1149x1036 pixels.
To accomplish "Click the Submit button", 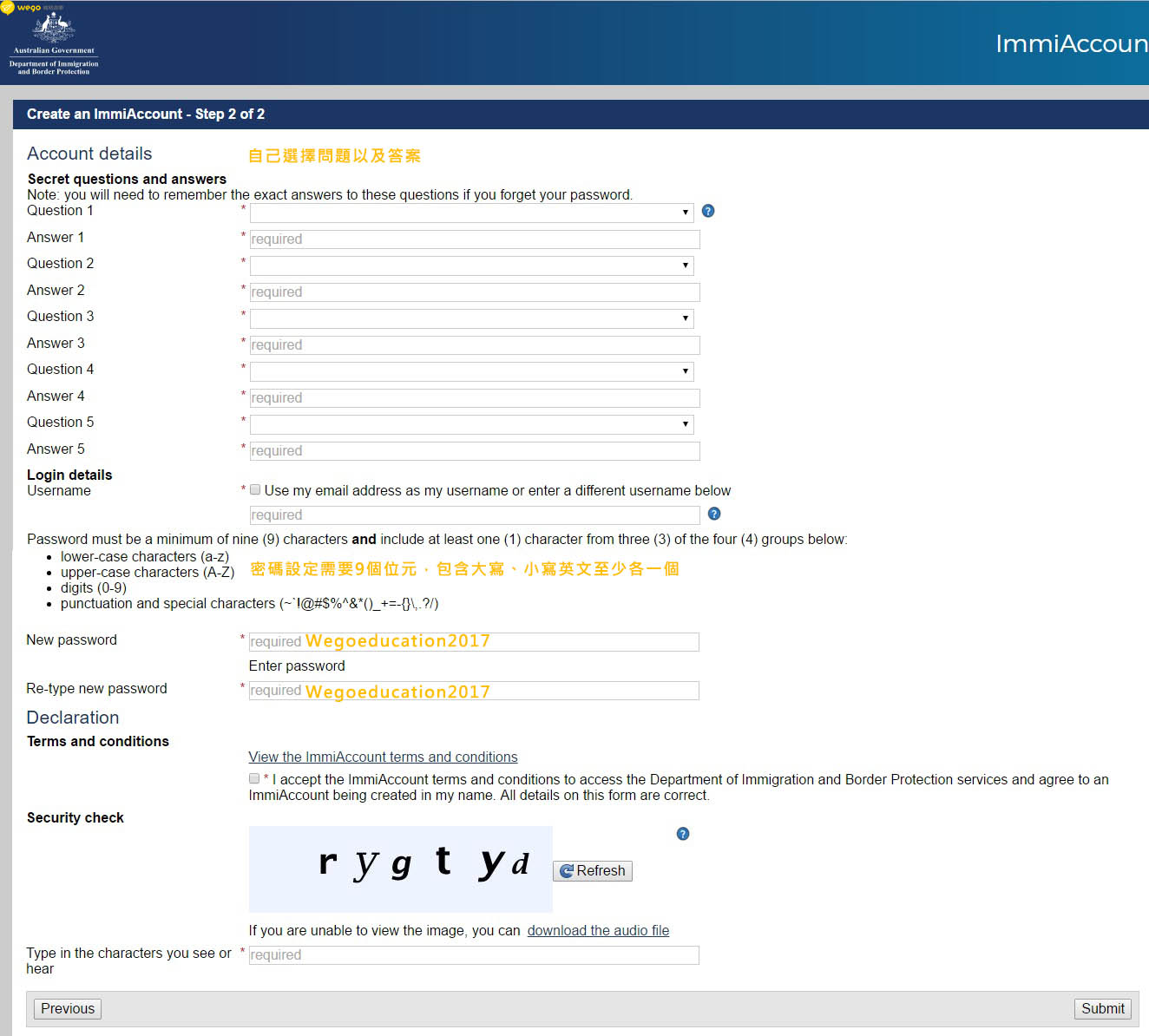I will (1102, 1008).
